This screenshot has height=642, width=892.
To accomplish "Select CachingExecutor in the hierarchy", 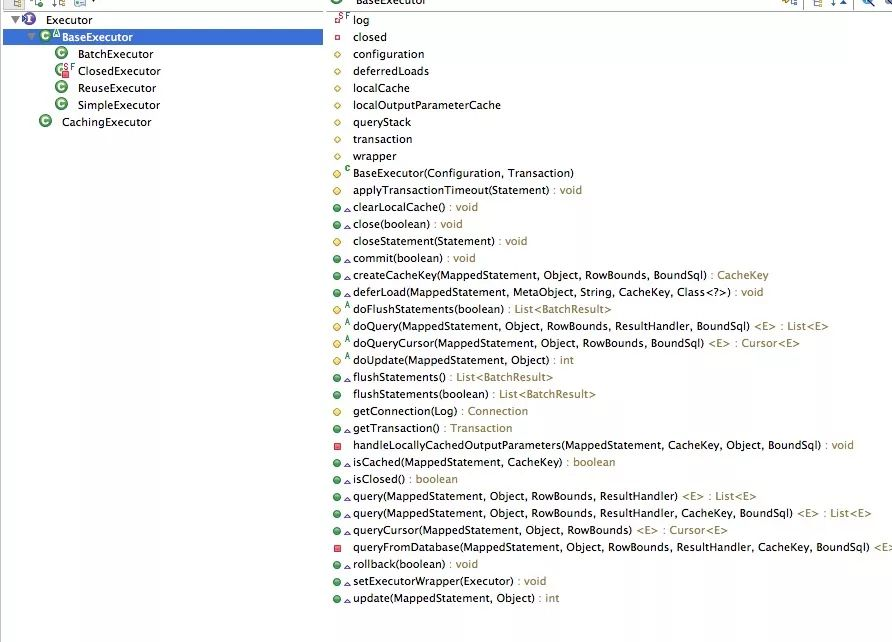I will 106,122.
